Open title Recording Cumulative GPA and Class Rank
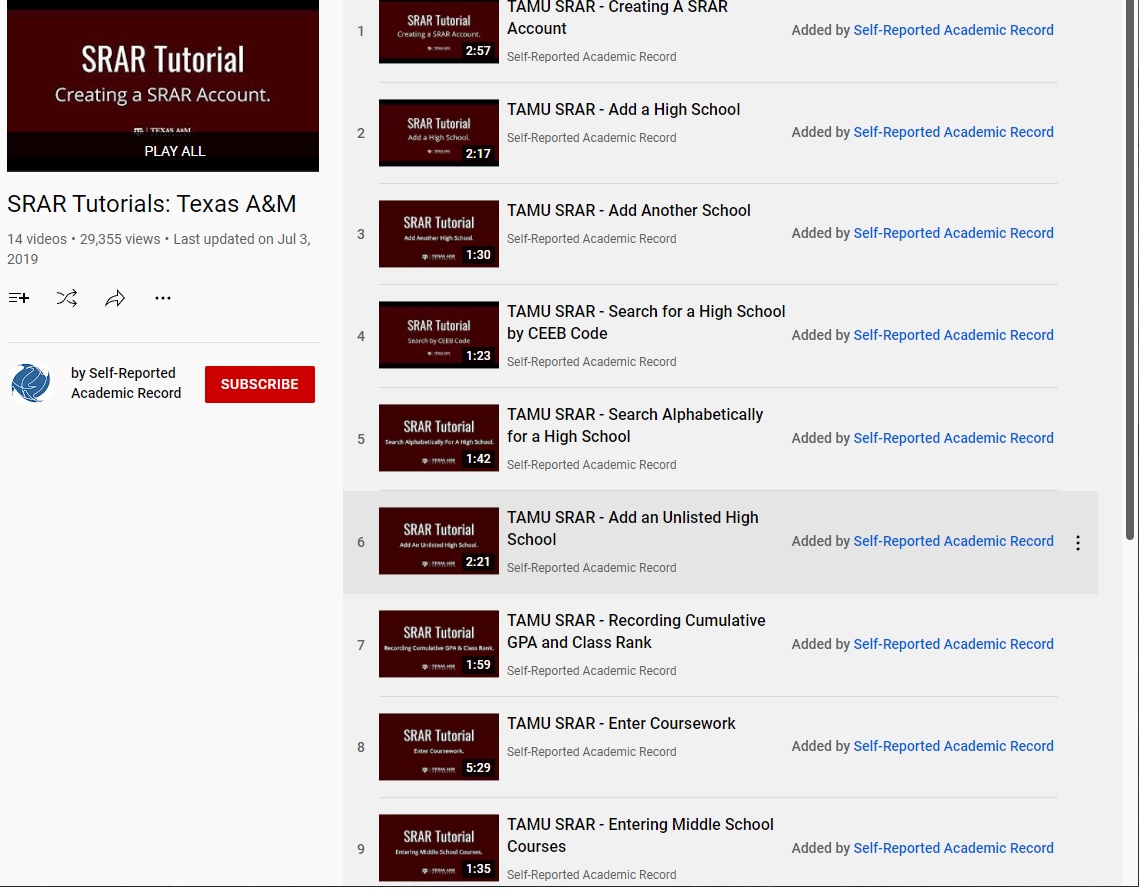This screenshot has height=894, width=1141. (637, 631)
